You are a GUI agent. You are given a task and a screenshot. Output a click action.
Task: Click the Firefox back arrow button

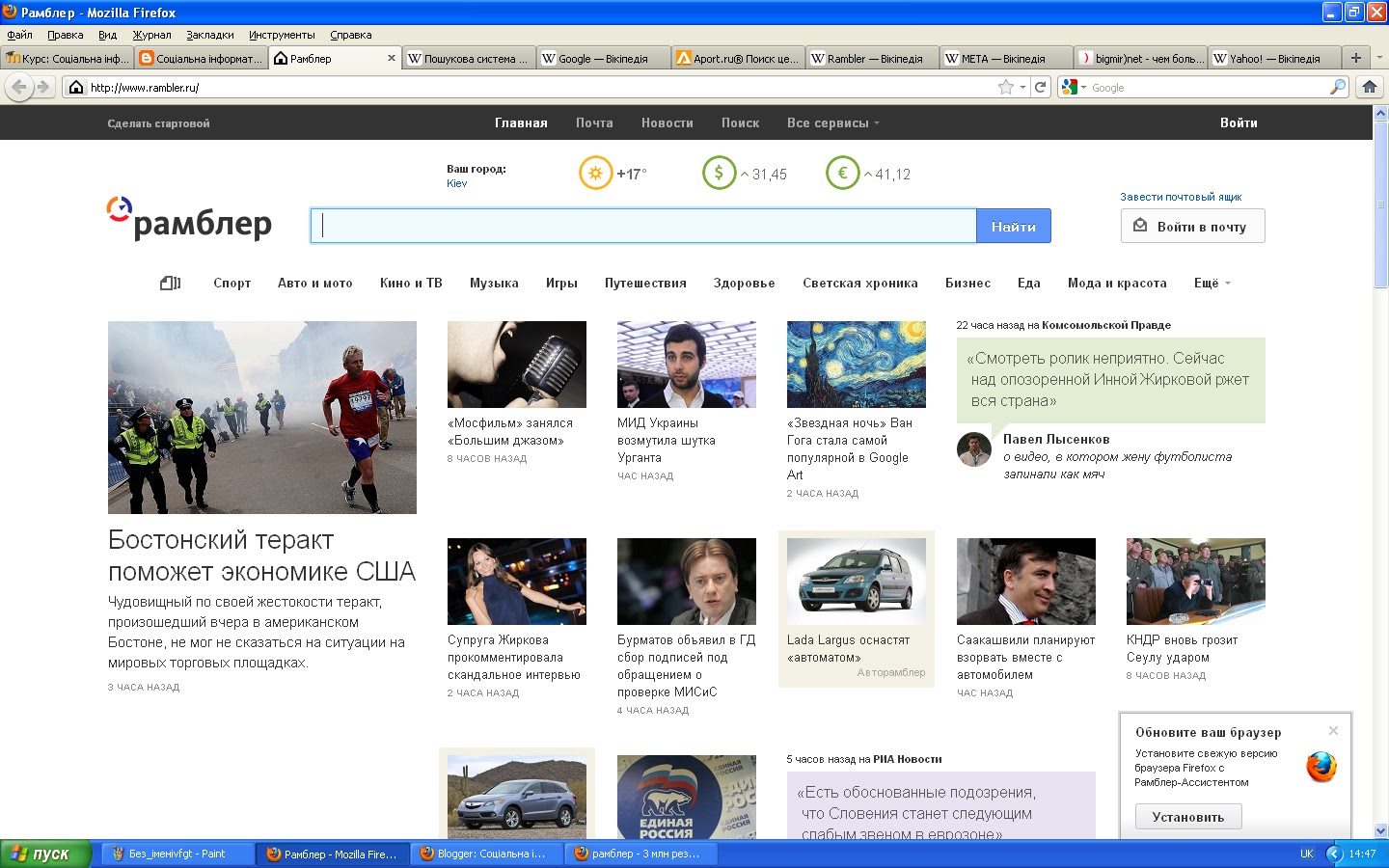[x=18, y=87]
